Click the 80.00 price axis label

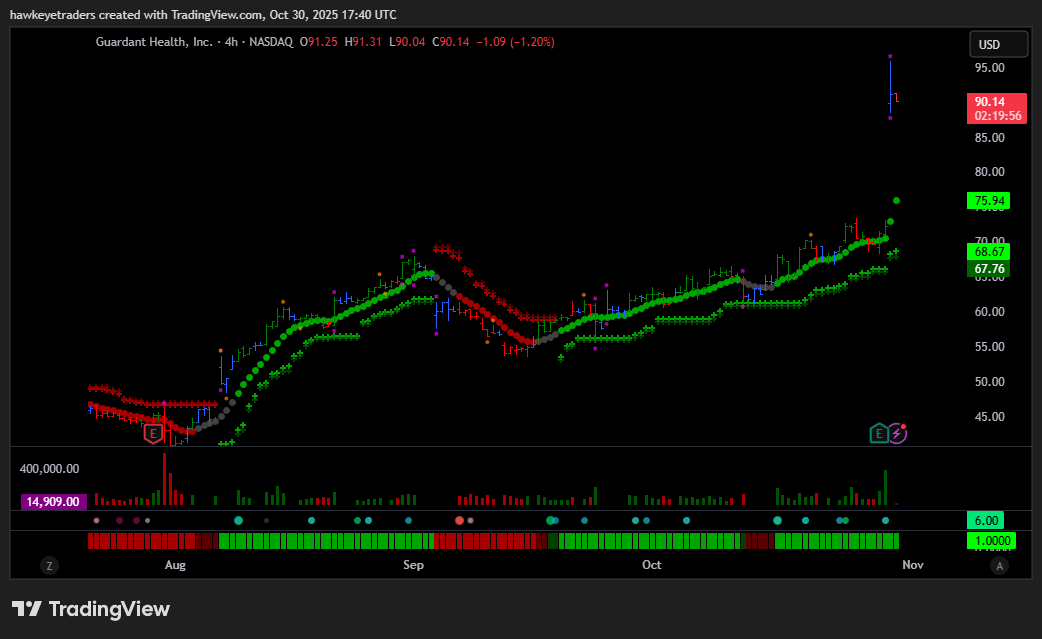point(990,171)
